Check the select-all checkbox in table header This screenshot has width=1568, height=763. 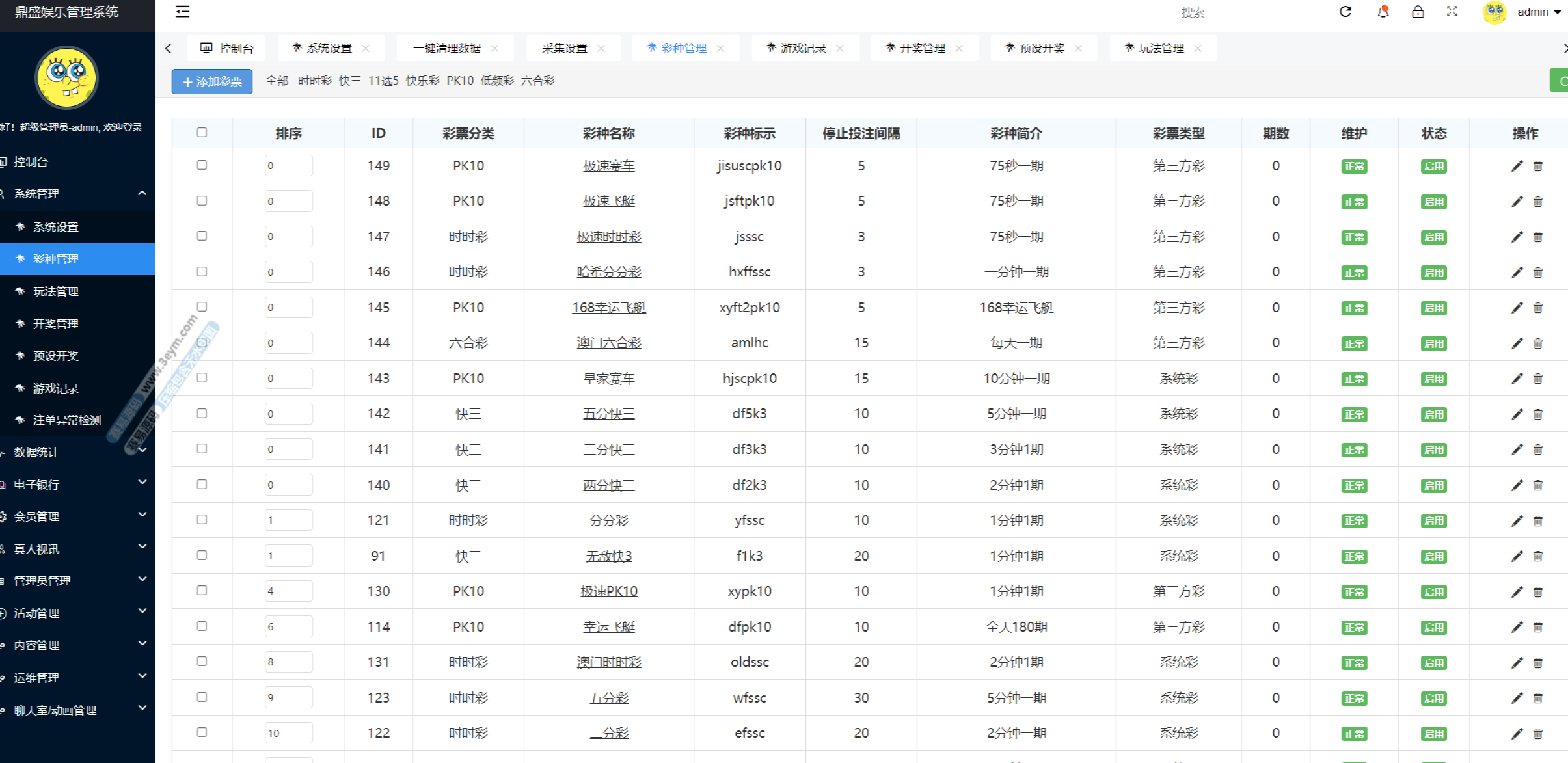202,133
